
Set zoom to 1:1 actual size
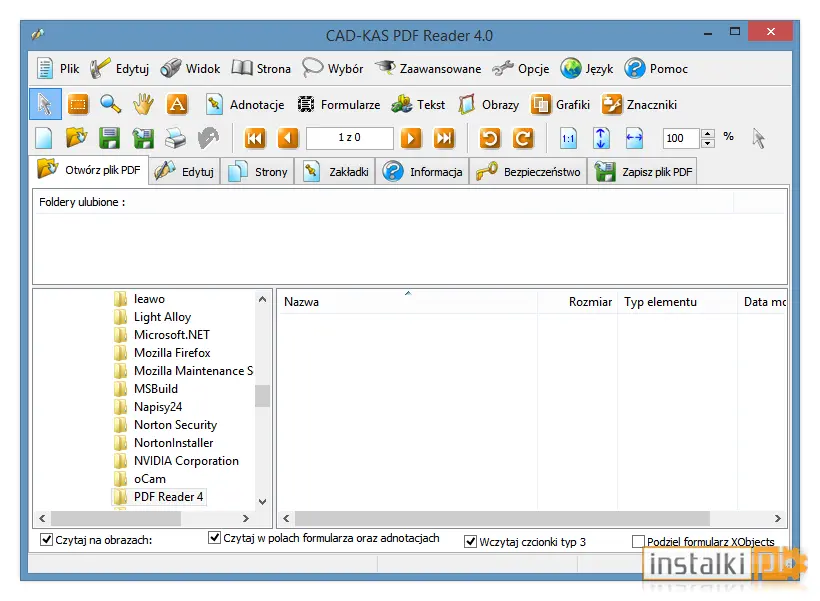[x=568, y=138]
